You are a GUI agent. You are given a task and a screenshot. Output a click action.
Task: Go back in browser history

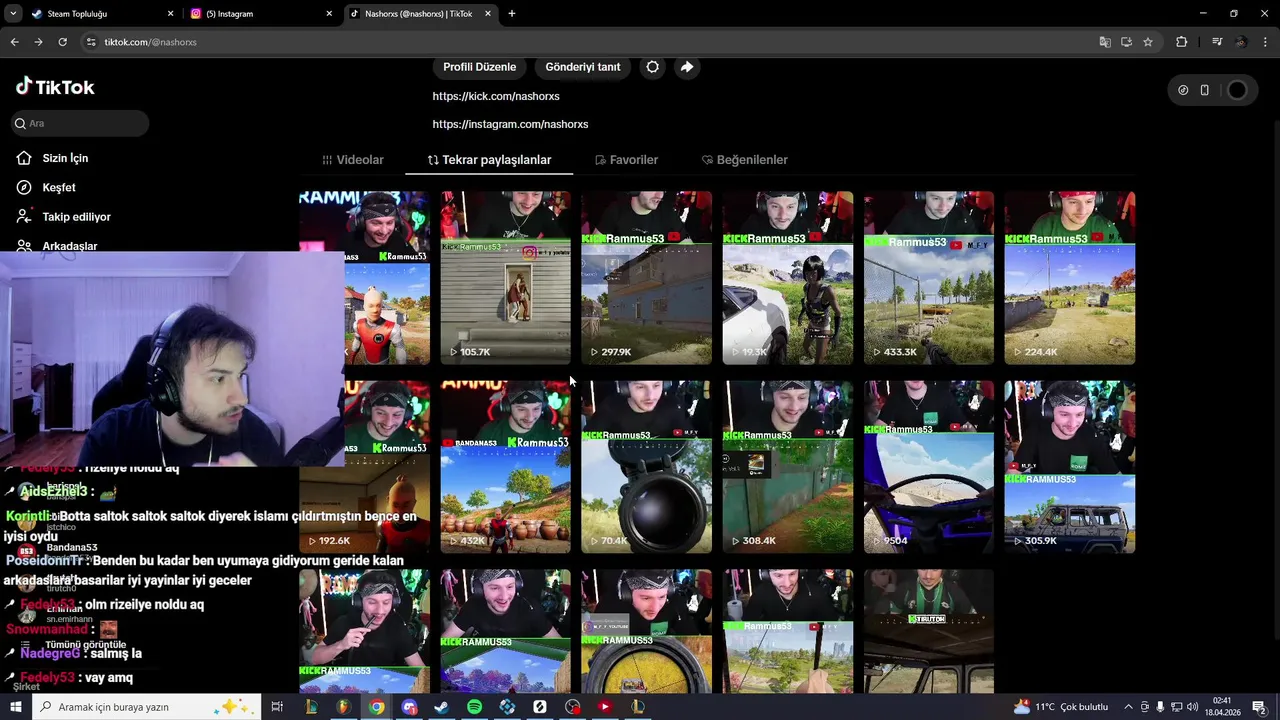tap(14, 42)
